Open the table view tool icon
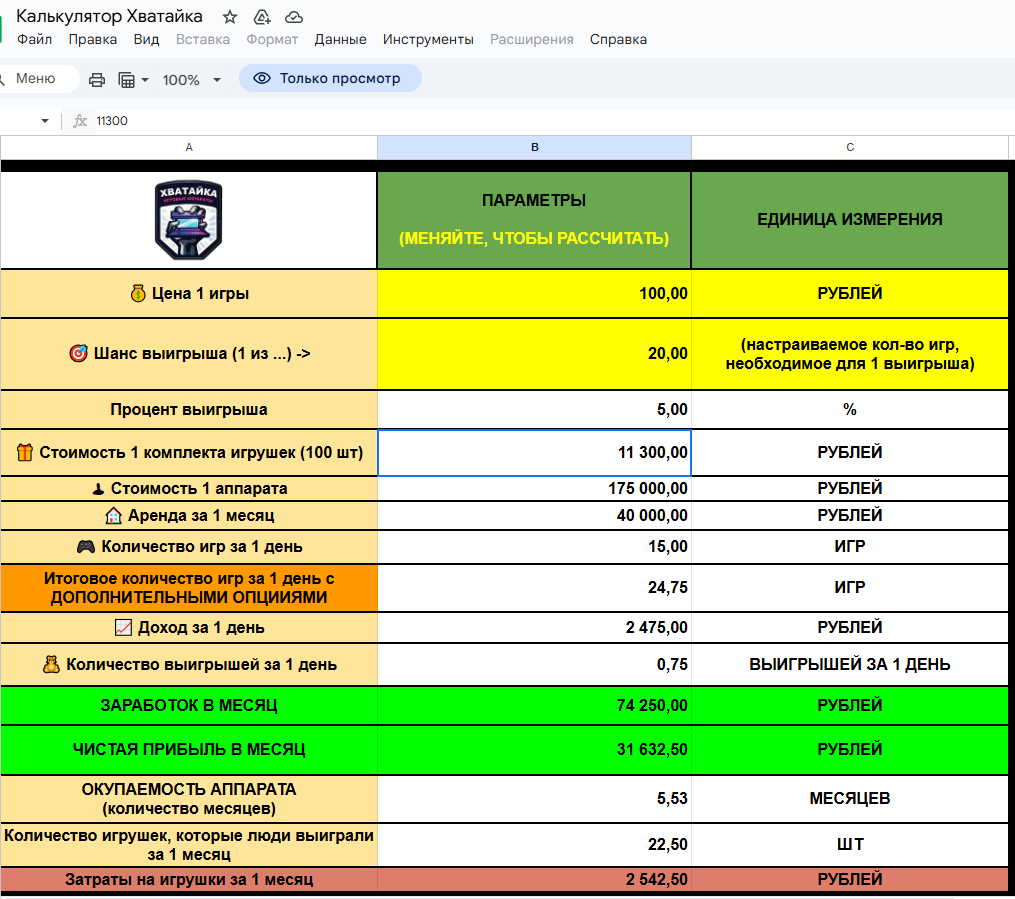Image resolution: width=1015 pixels, height=899 pixels. point(127,80)
